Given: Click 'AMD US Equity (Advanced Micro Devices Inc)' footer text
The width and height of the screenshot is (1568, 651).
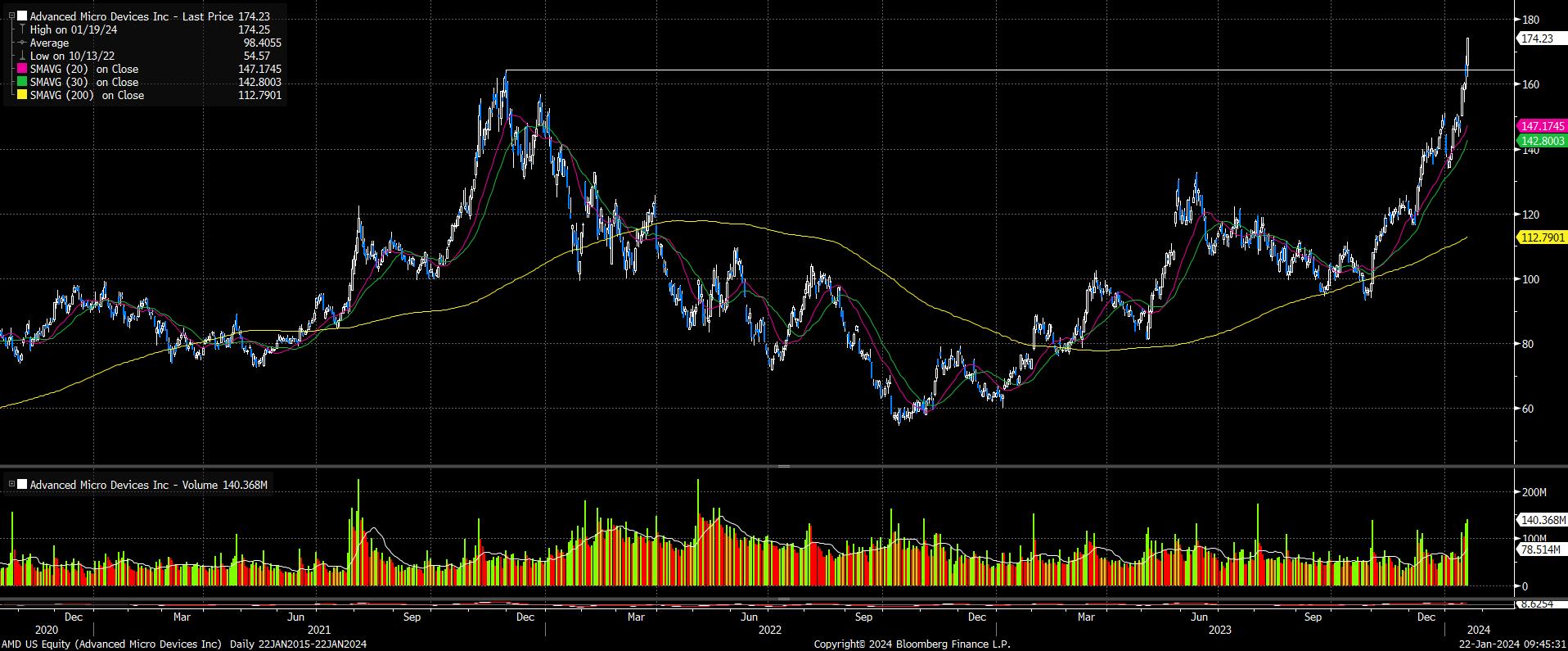Looking at the screenshot, I should 111,644.
